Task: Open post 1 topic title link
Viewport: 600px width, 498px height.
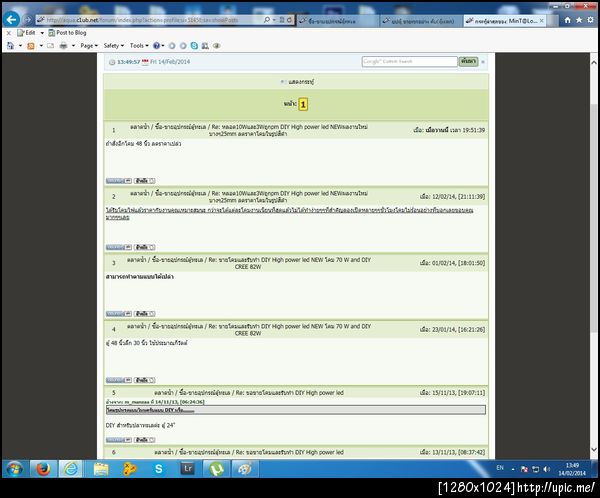Action: (x=248, y=130)
